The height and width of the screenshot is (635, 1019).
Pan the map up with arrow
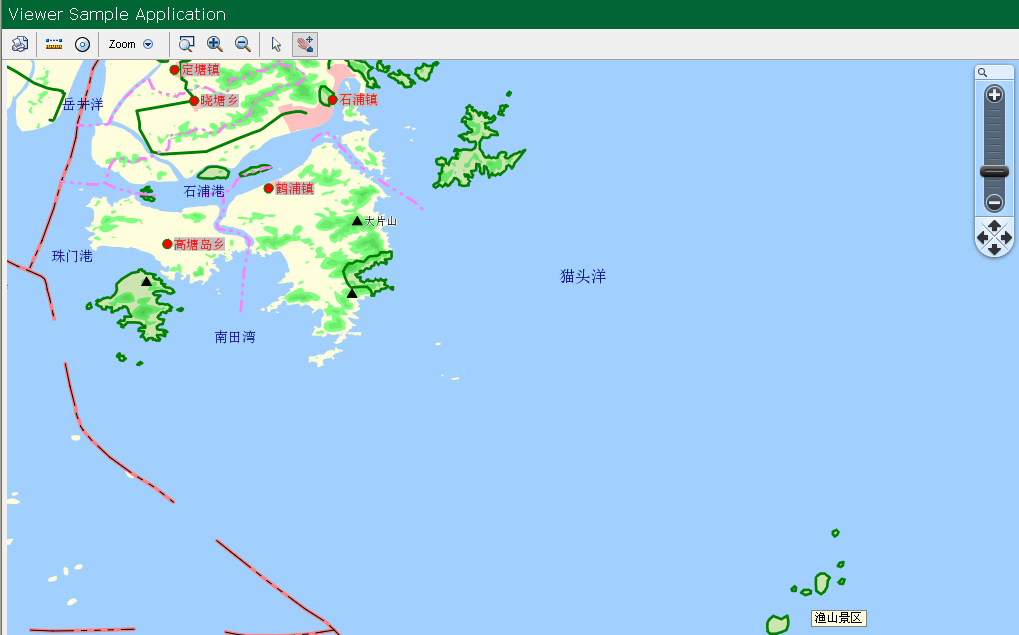point(994,226)
